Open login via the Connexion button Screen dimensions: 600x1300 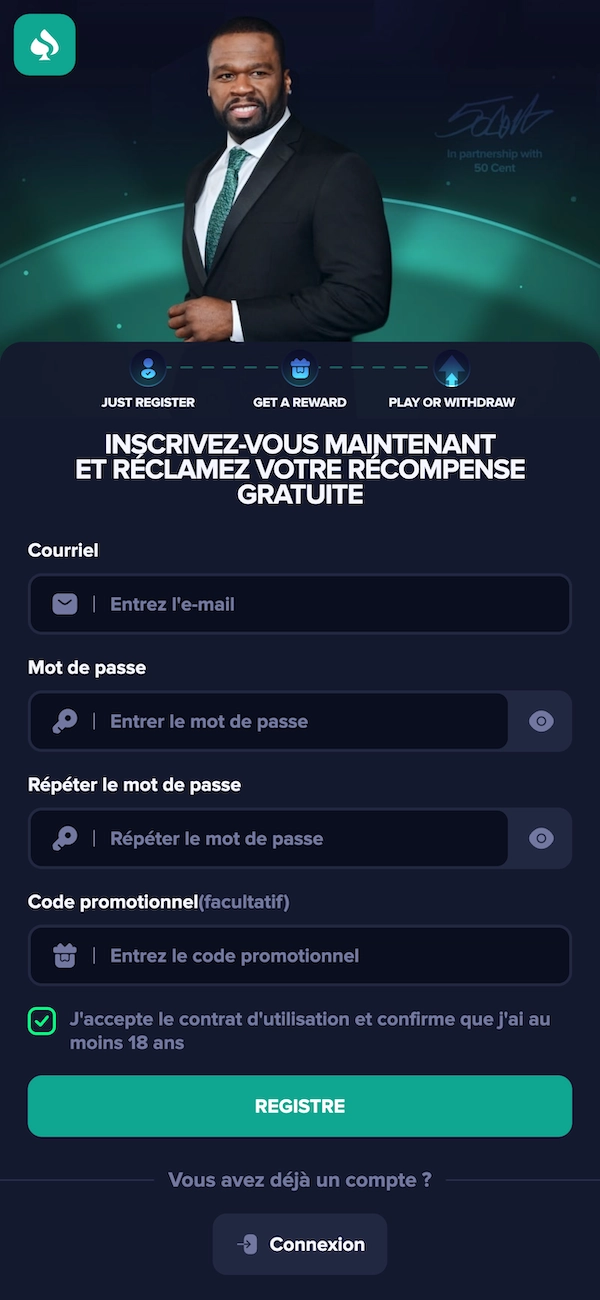(x=299, y=1244)
